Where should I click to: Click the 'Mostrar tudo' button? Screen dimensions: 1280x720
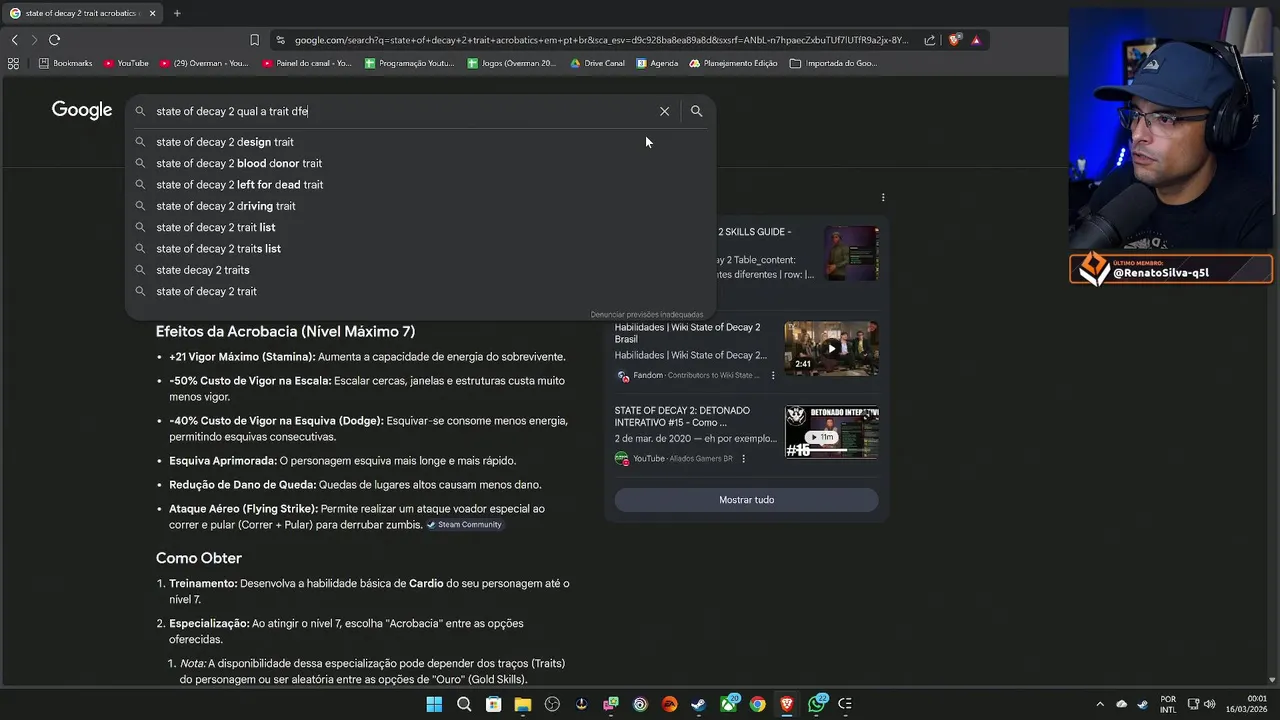point(746,500)
